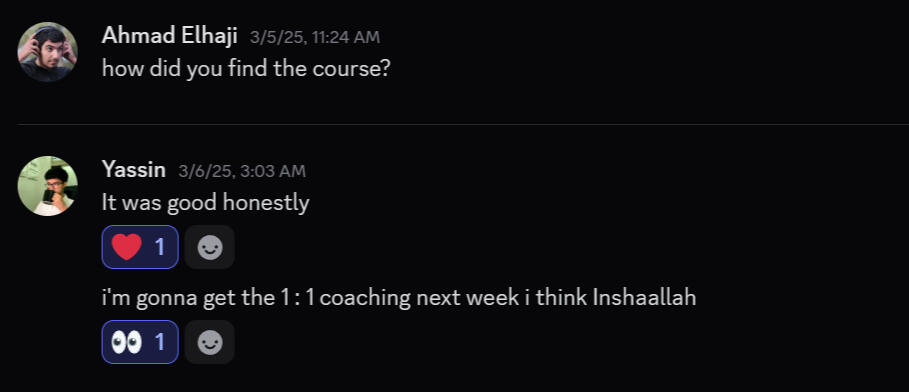The width and height of the screenshot is (909, 392).
Task: Select the message "It was good honestly"
Action: coord(205,203)
